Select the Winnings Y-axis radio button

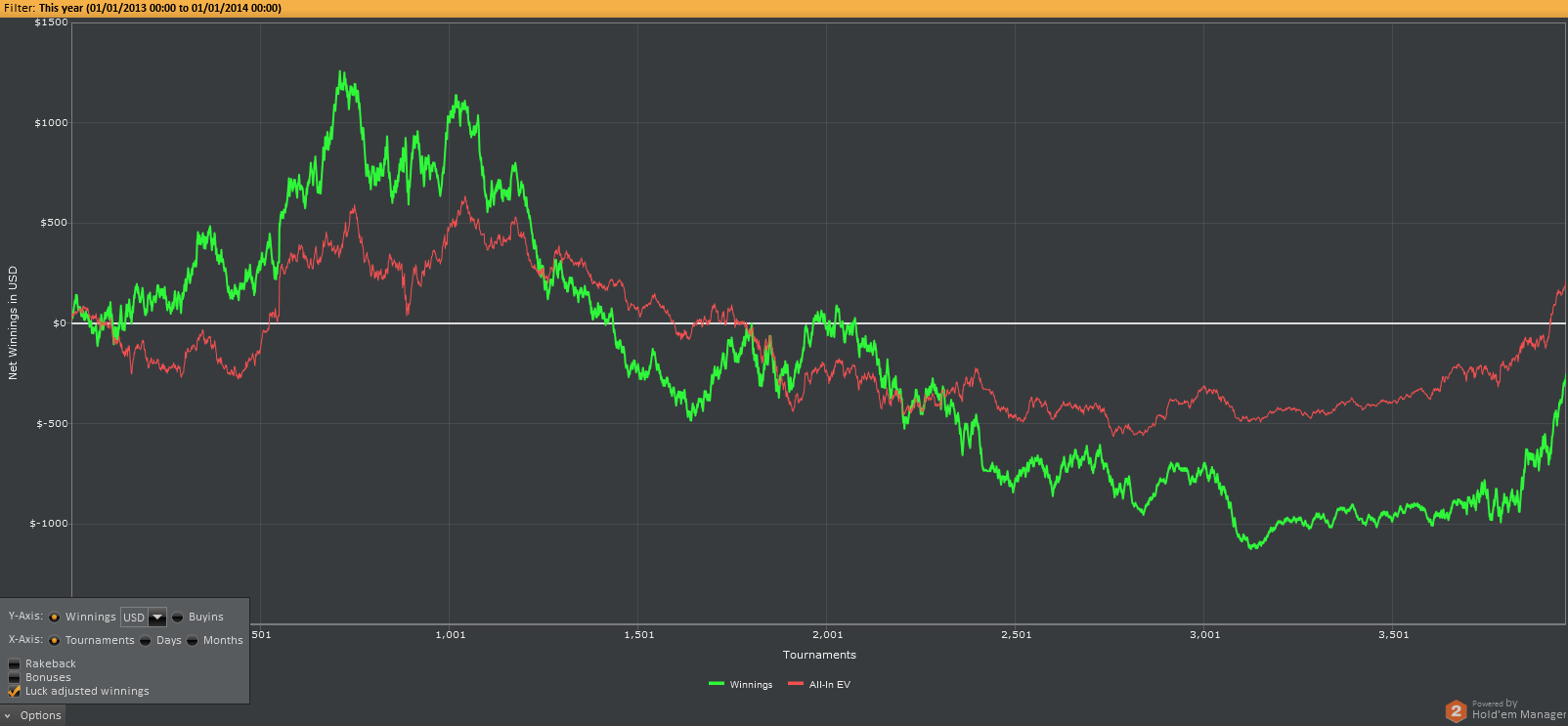(x=55, y=617)
